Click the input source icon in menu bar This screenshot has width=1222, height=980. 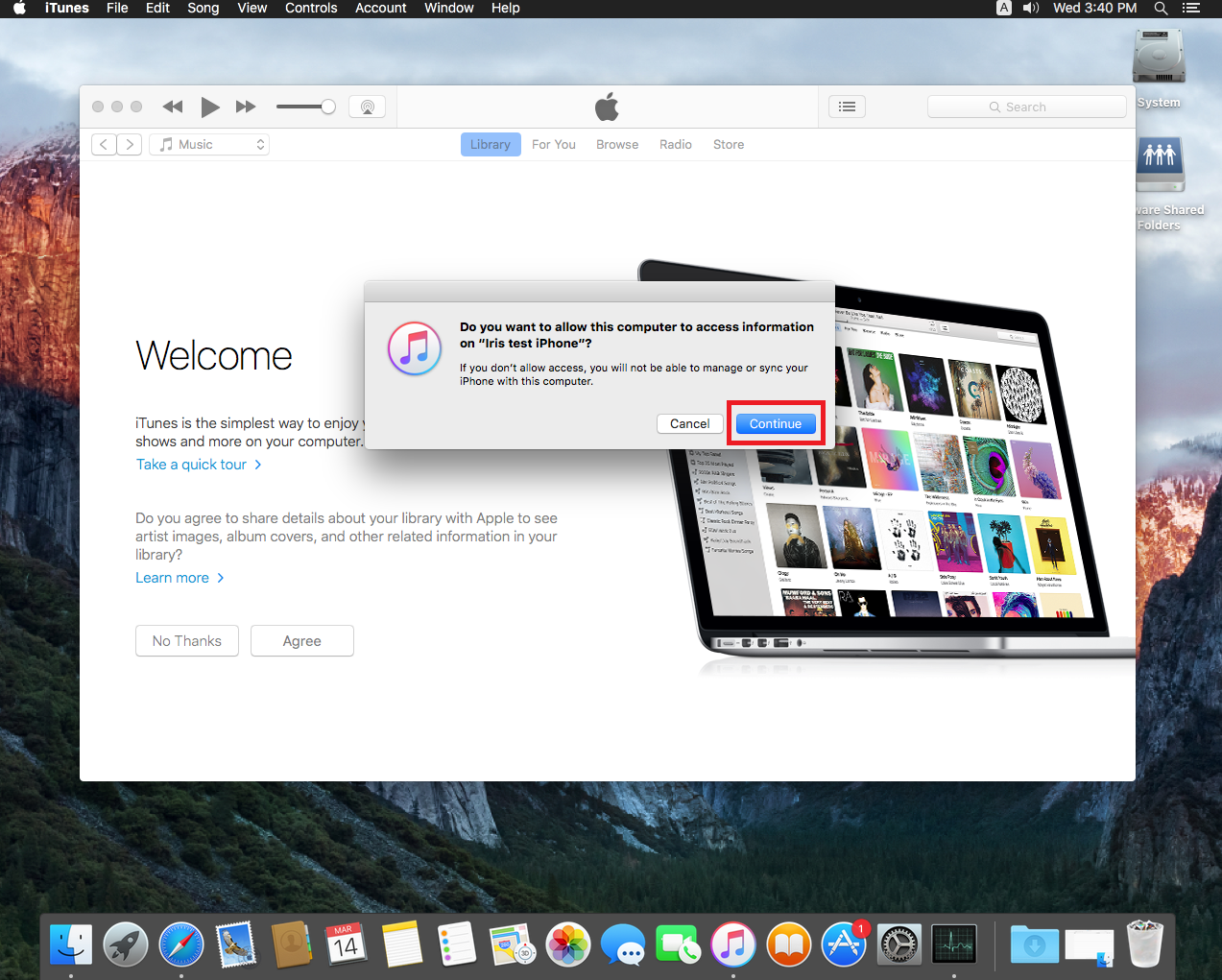pos(1004,9)
